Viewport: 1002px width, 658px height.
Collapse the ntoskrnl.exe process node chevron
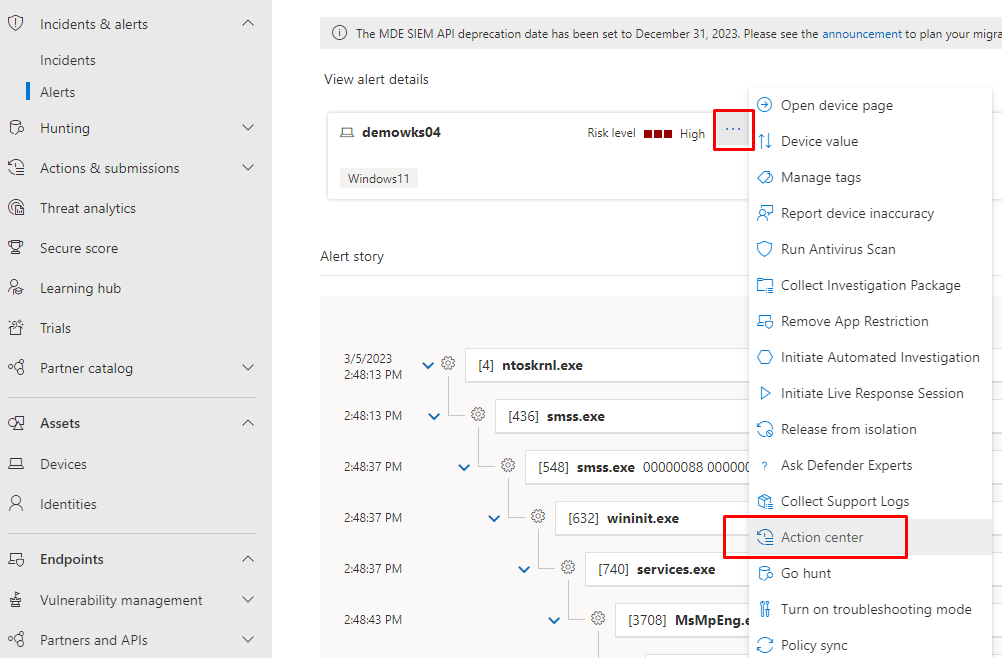[x=428, y=366]
